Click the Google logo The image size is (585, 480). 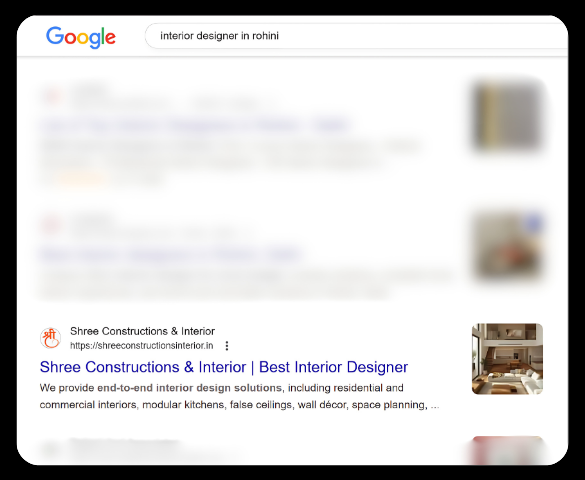(81, 37)
